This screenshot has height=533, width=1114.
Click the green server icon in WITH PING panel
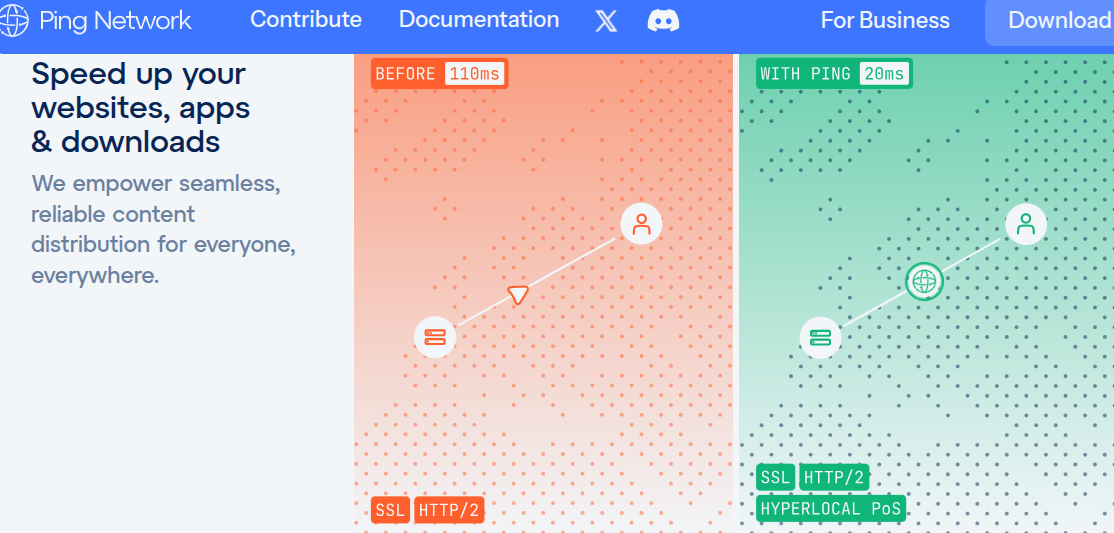coord(821,337)
